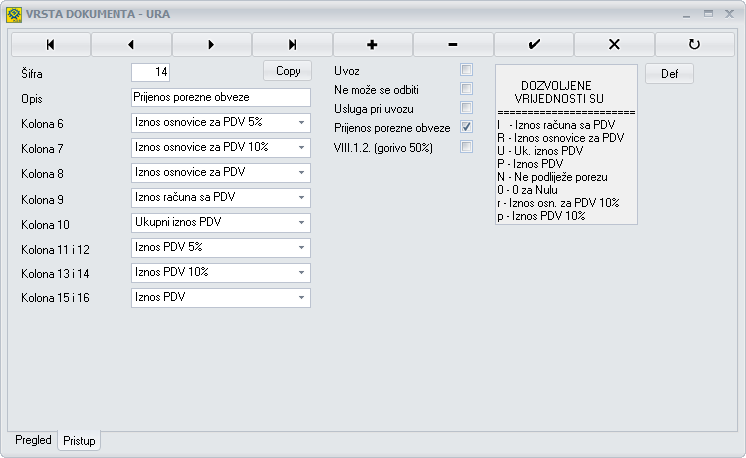
Task: Open the Kolona 10 dropdown list
Action: 301,222
